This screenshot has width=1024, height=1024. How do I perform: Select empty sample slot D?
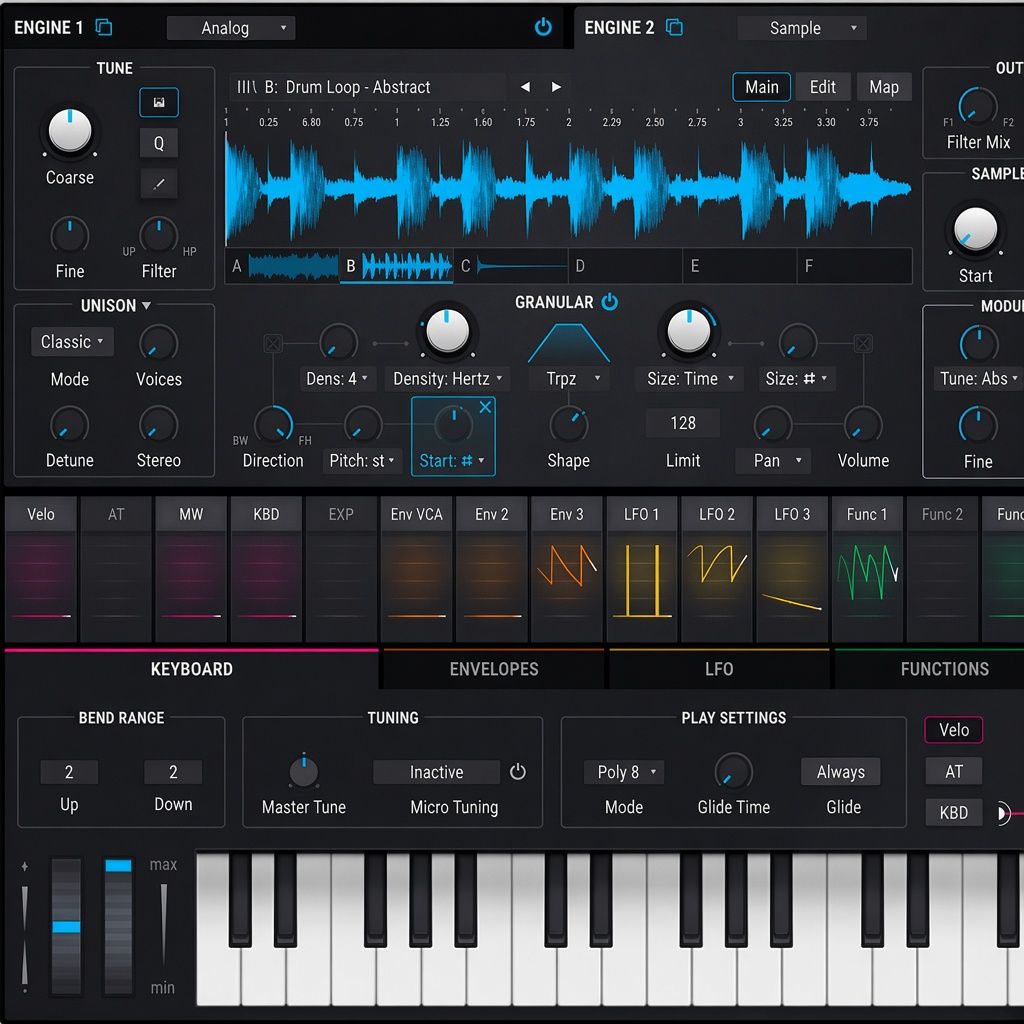tap(625, 266)
